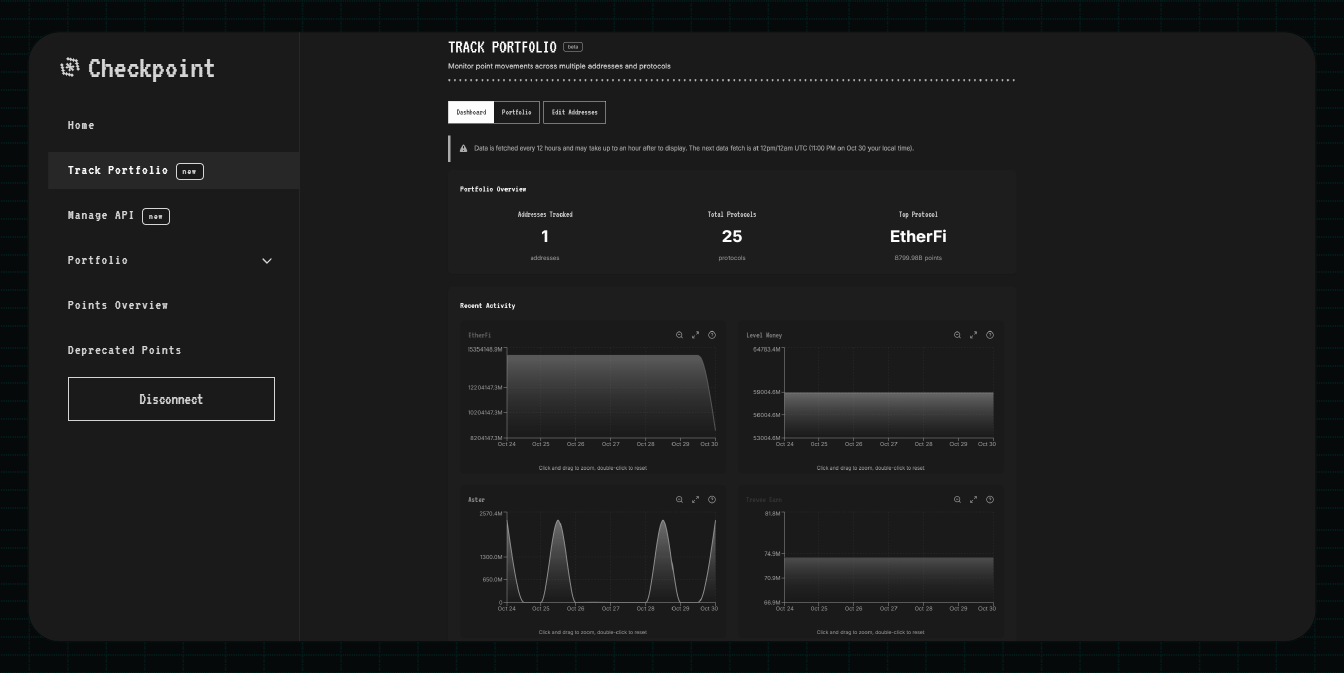Expand the Level Money chart view
Image resolution: width=1344 pixels, height=673 pixels.
click(974, 335)
